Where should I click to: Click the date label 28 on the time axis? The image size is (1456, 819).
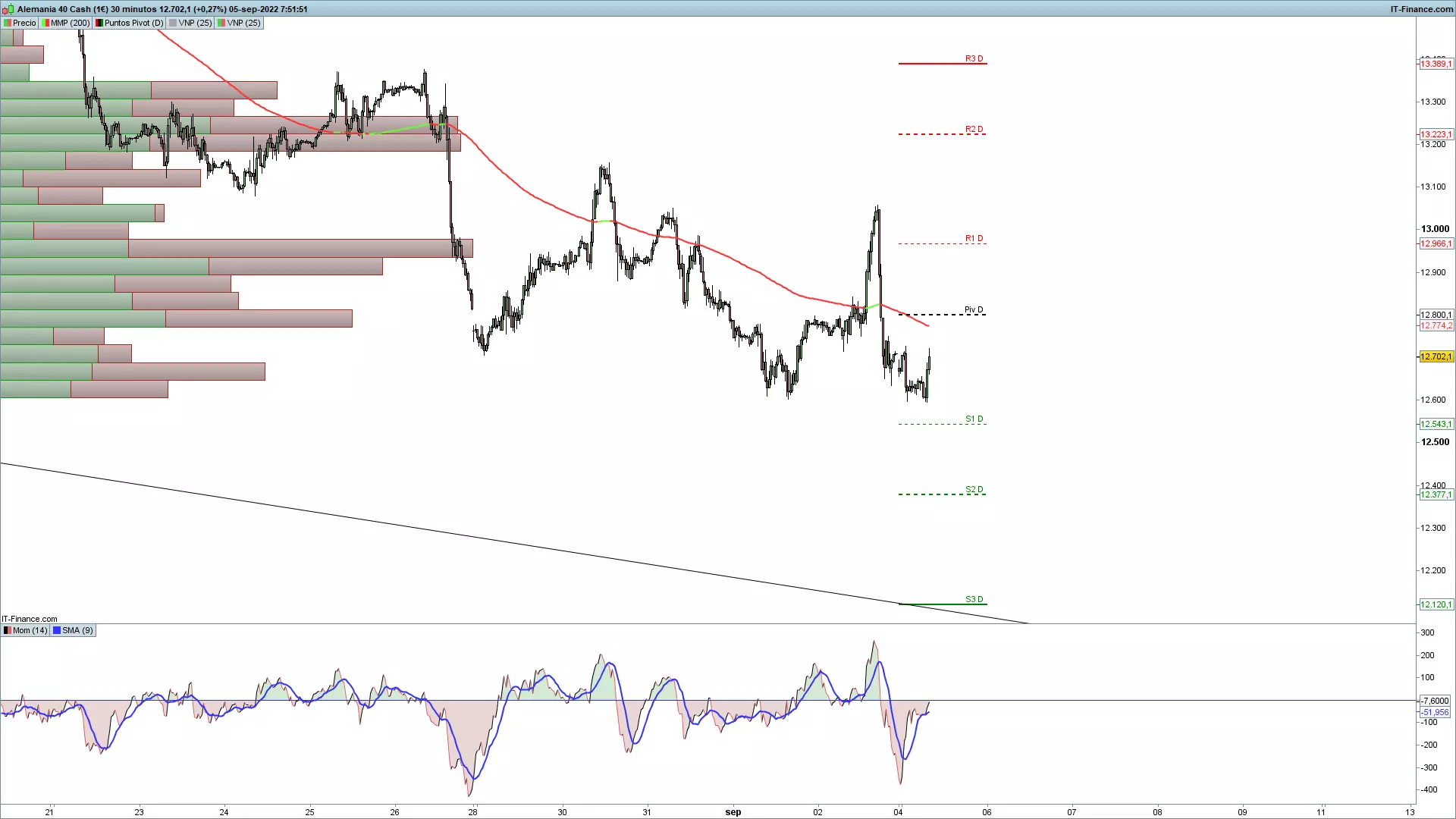click(473, 812)
